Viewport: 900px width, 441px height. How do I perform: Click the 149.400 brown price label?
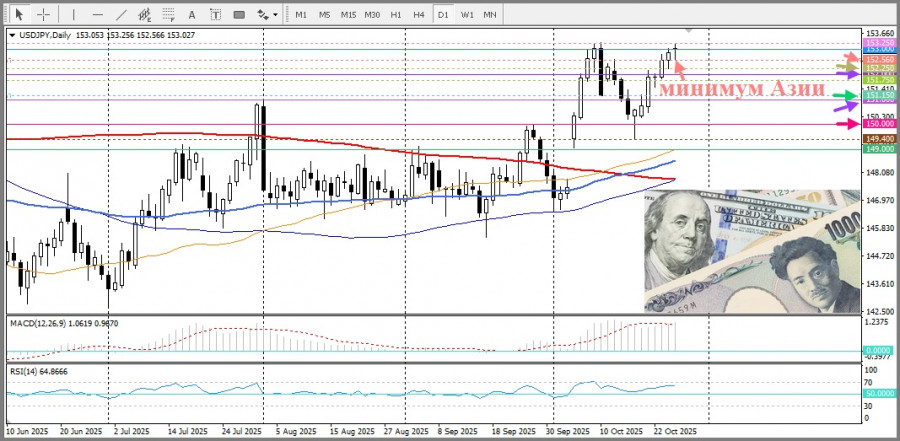879,139
